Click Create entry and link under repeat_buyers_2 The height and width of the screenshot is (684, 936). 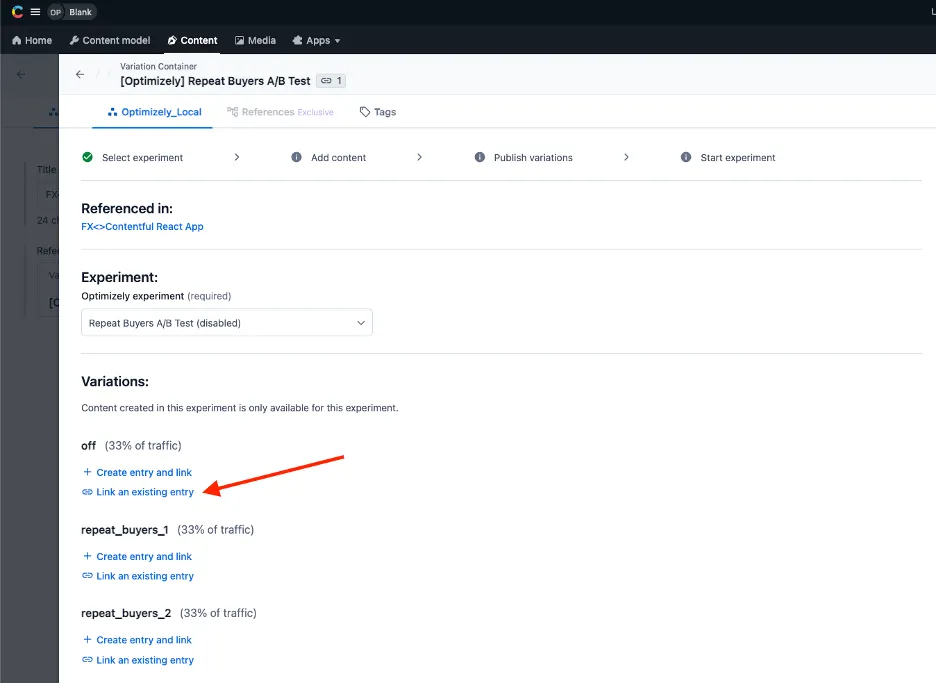[137, 640]
